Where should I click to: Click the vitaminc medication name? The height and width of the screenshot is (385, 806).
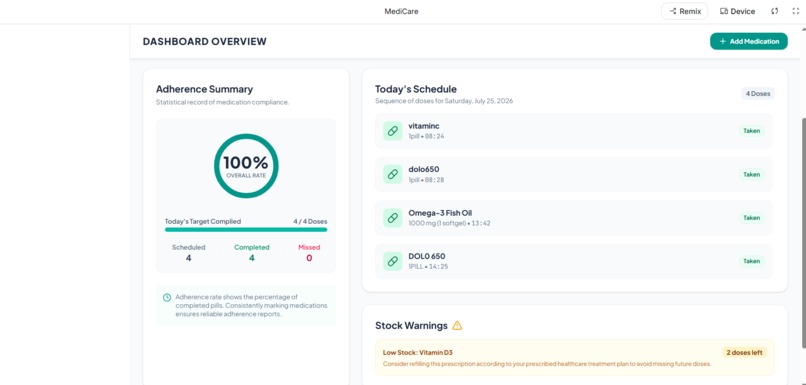point(424,126)
